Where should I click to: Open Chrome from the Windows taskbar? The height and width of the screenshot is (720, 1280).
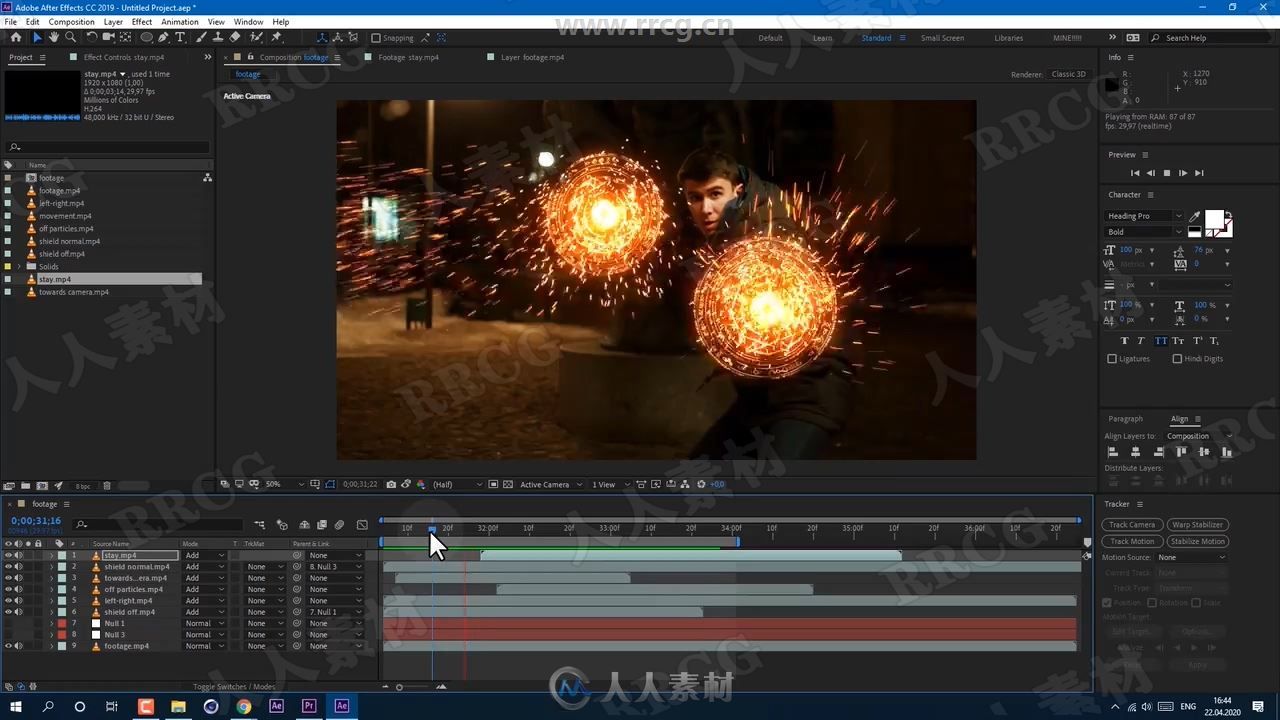point(244,706)
